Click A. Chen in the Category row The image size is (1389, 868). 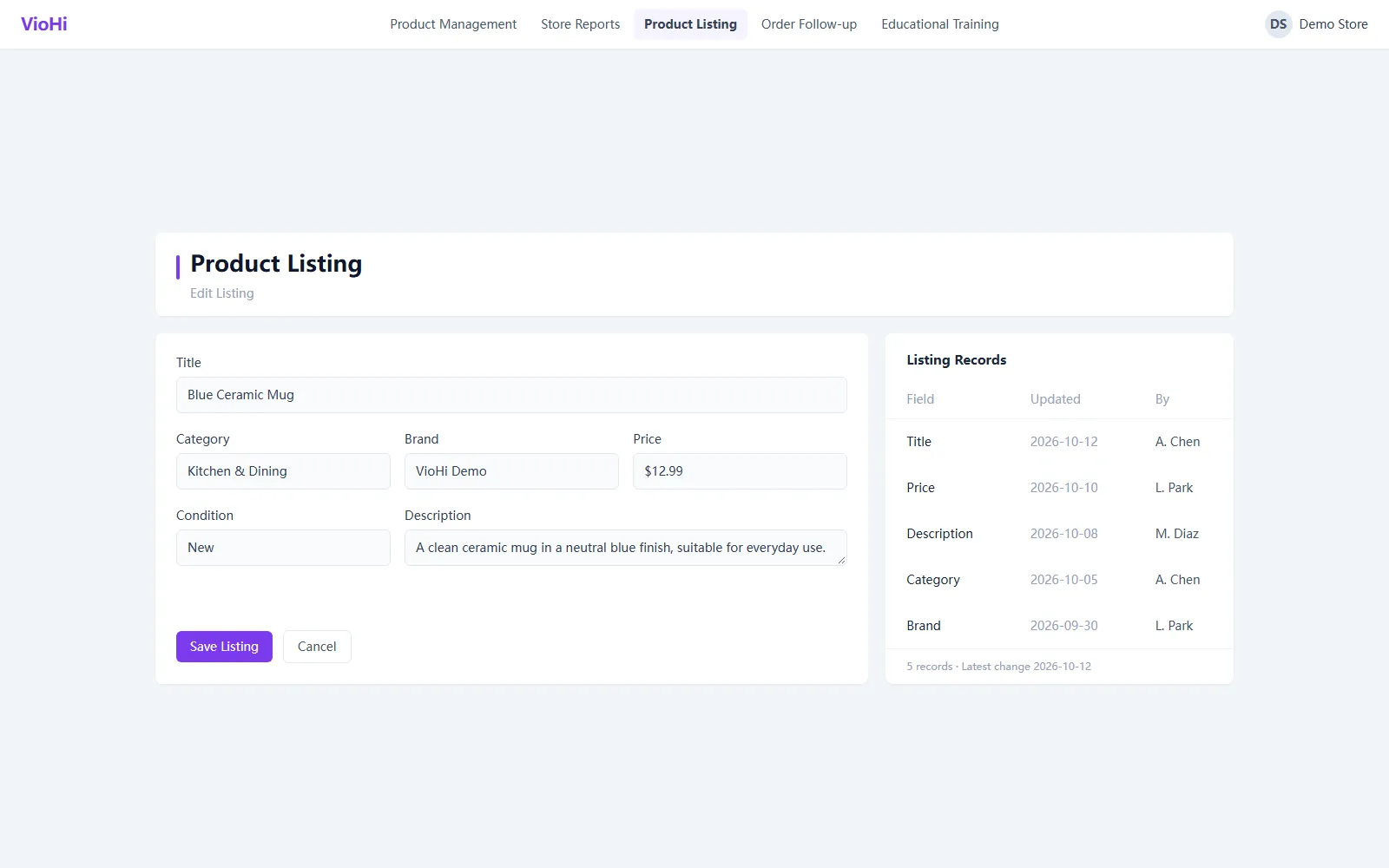point(1177,580)
